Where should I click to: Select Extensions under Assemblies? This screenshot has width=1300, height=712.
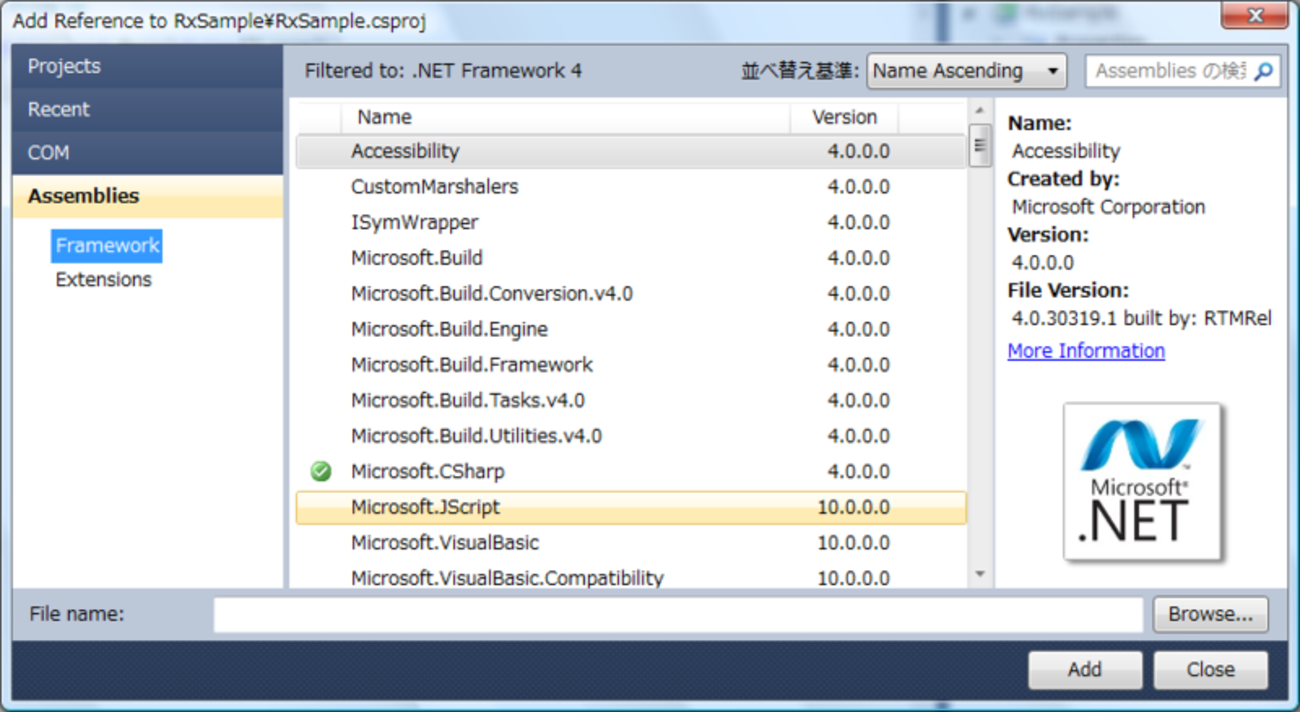pyautogui.click(x=104, y=280)
